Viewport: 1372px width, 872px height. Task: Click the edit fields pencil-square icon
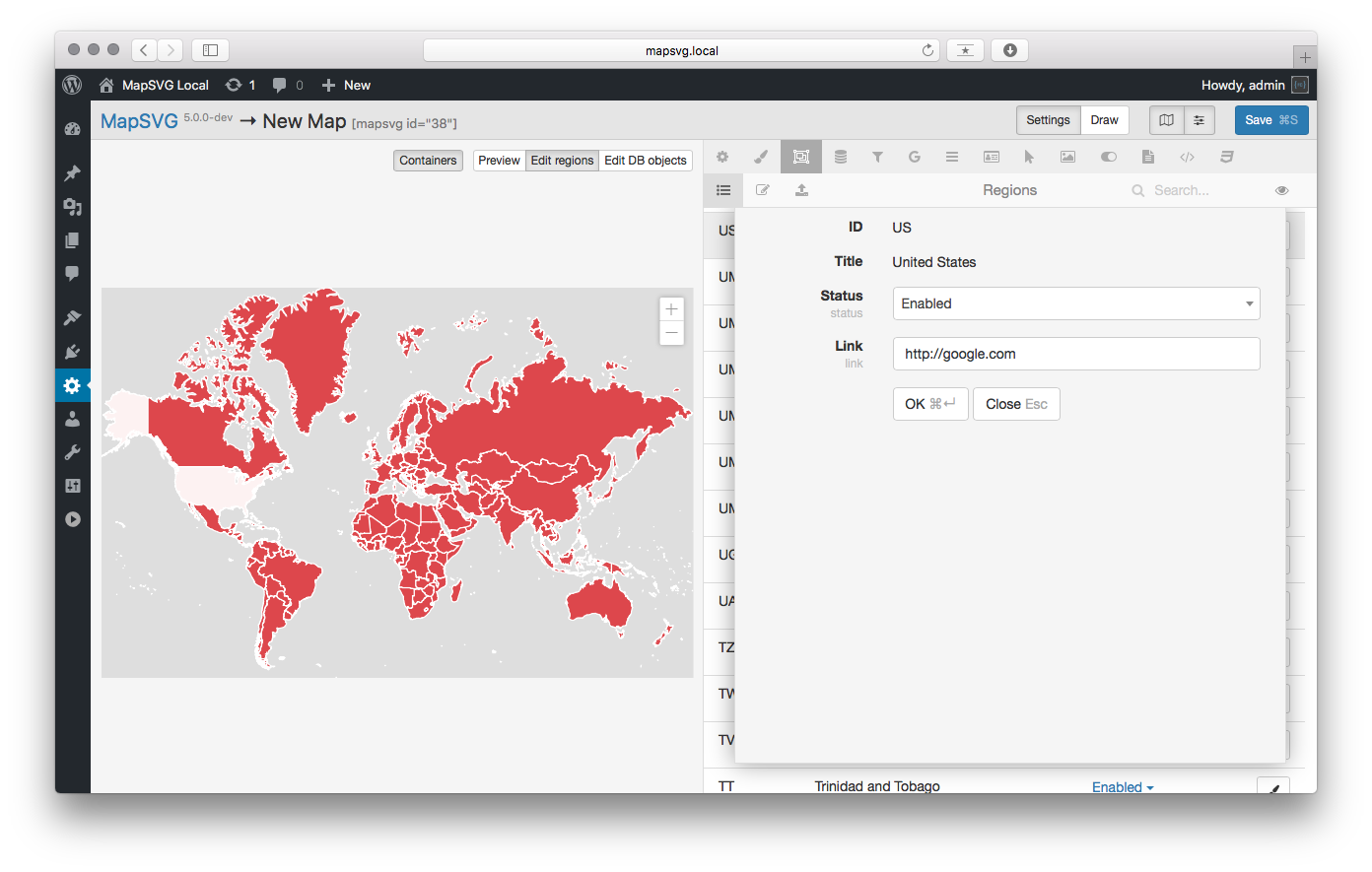coord(763,190)
